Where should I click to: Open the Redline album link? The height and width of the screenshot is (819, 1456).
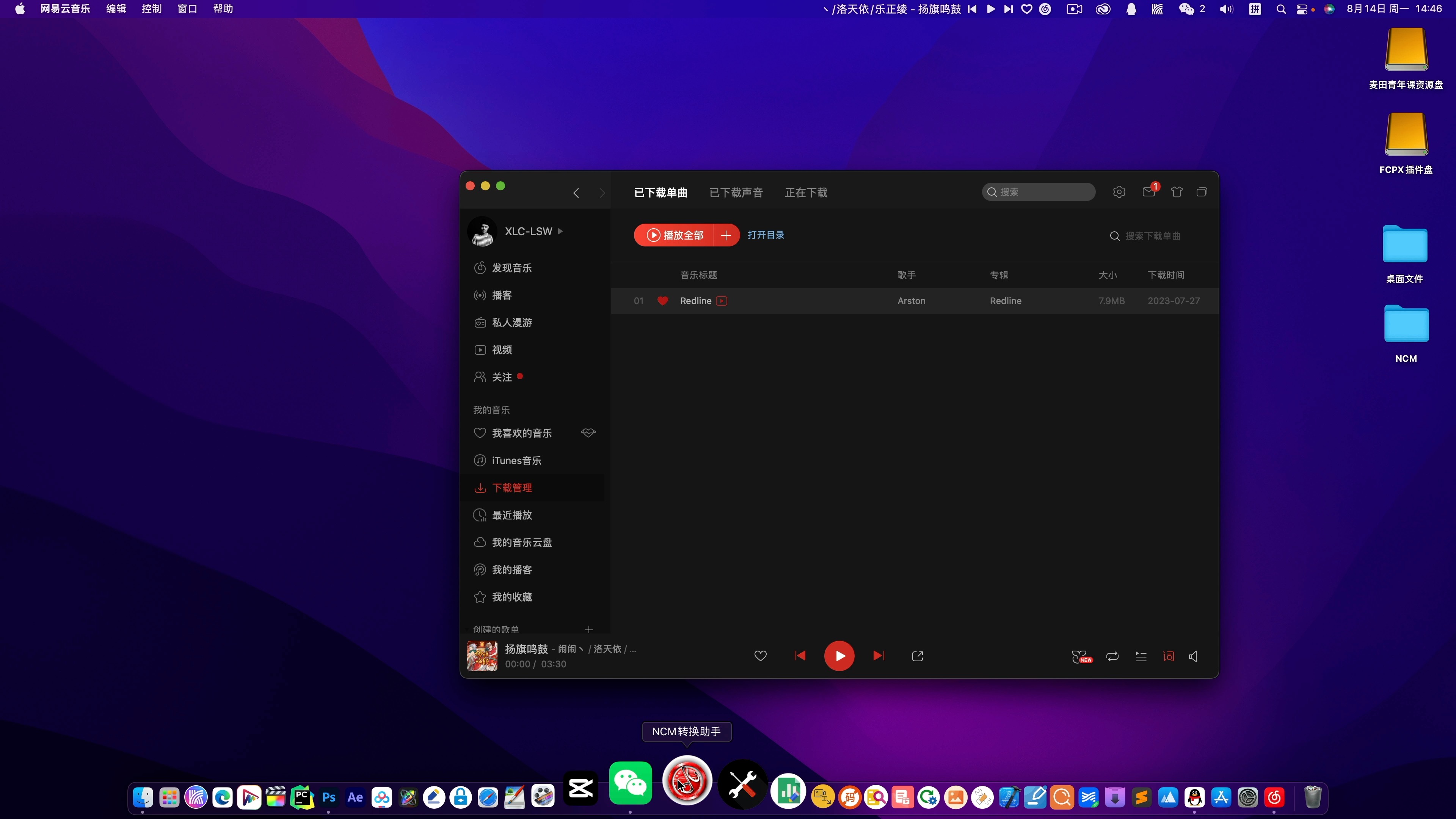[x=1006, y=301]
